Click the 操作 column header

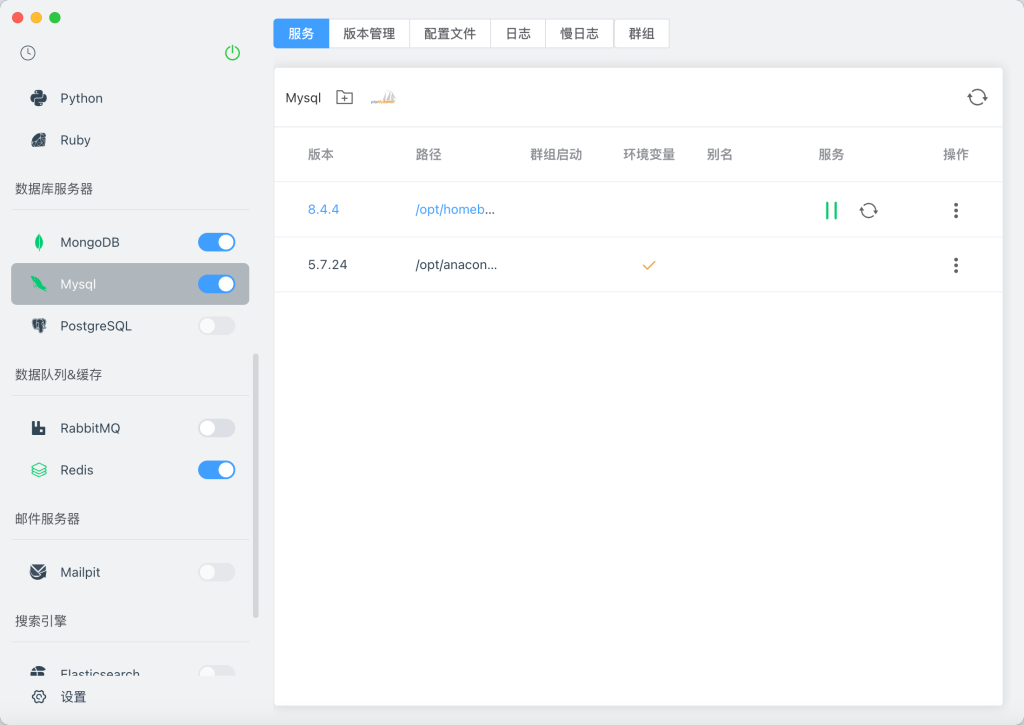coord(955,154)
